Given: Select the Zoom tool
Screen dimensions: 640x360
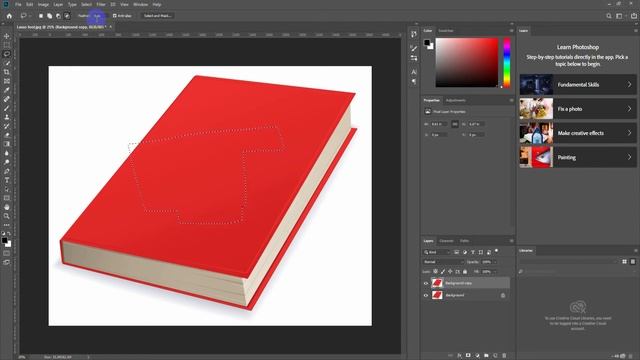Looking at the screenshot, I should pyautogui.click(x=7, y=216).
